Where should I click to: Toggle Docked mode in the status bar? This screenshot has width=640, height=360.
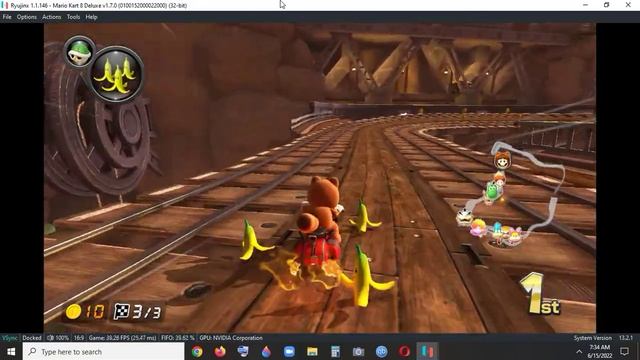coord(32,338)
